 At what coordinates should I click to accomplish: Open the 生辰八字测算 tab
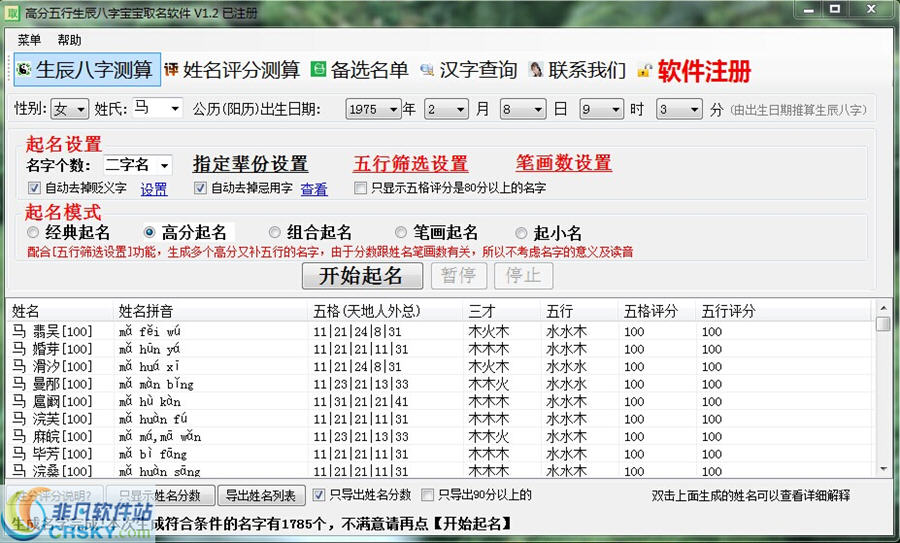click(x=87, y=69)
